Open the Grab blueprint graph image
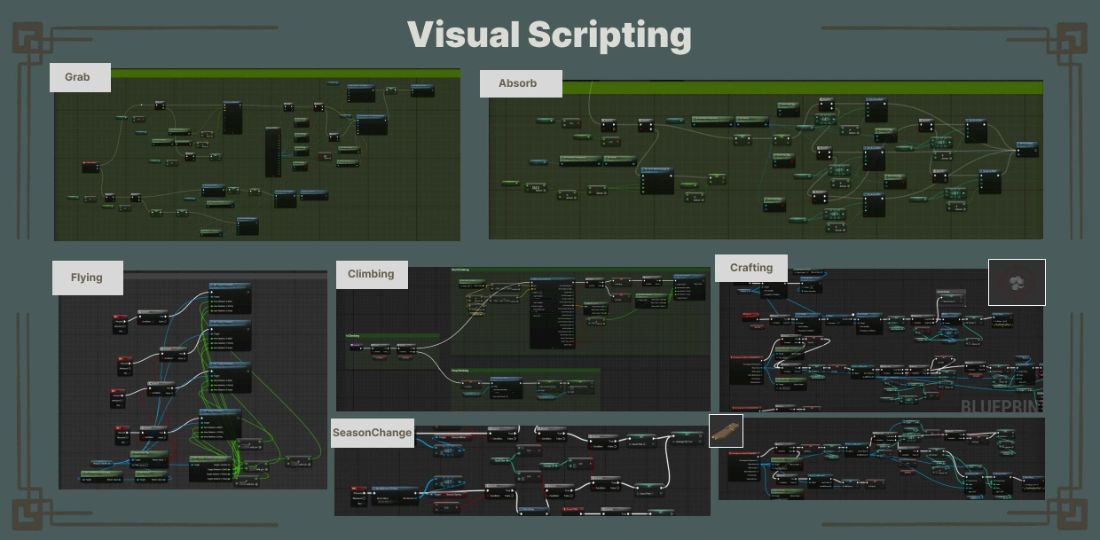Viewport: 1100px width, 540px height. point(257,154)
